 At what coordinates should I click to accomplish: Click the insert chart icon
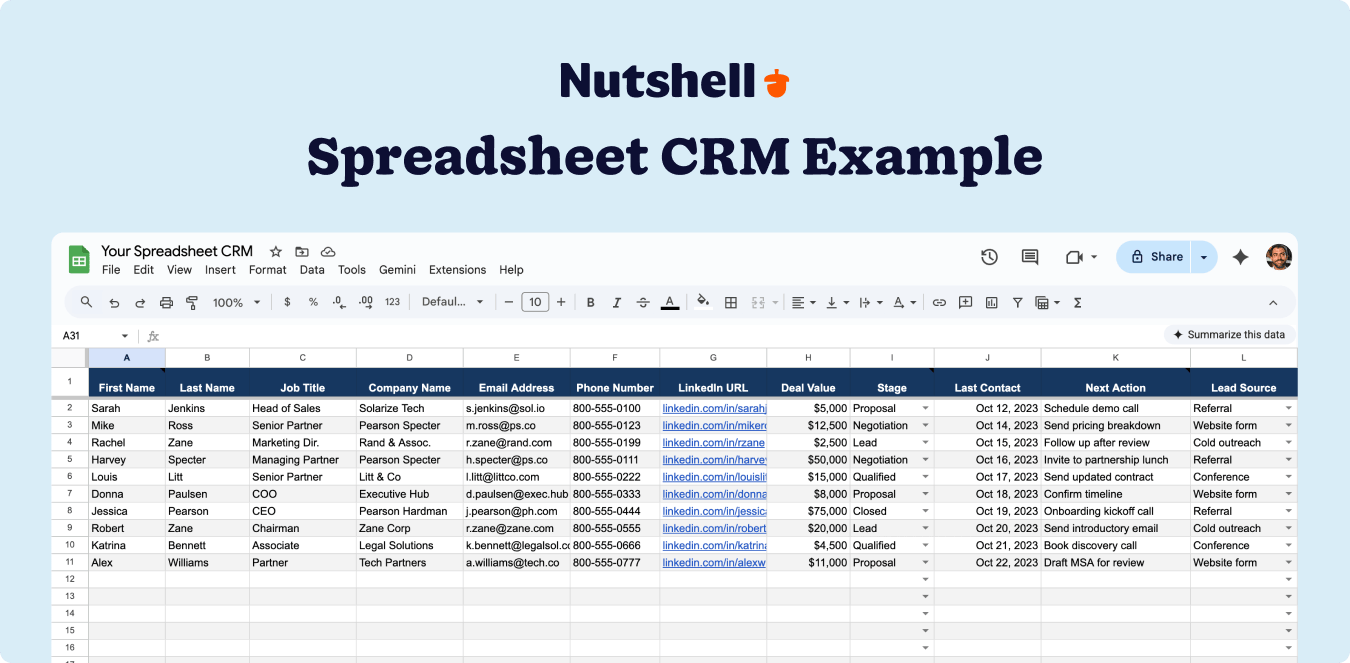coord(992,302)
